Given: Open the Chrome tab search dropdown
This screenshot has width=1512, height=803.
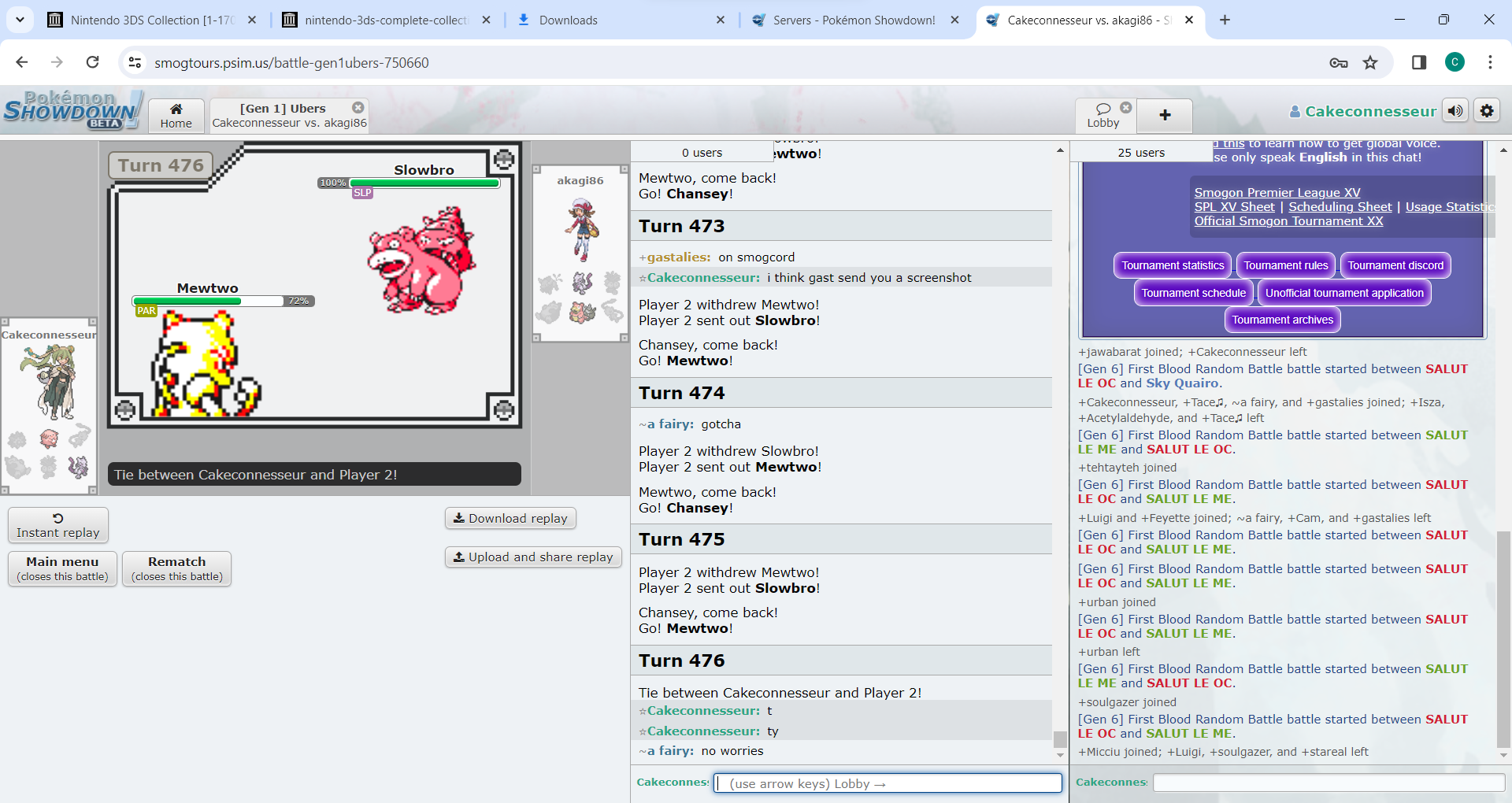Looking at the screenshot, I should tap(20, 20).
